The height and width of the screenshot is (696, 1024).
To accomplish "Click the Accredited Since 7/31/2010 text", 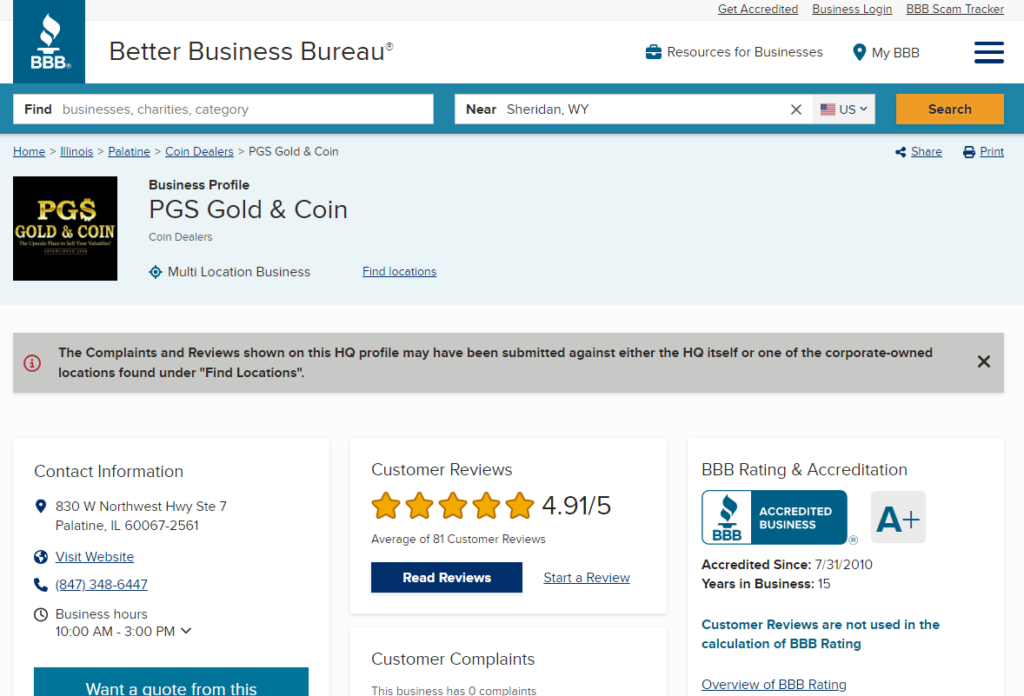I will 787,565.
